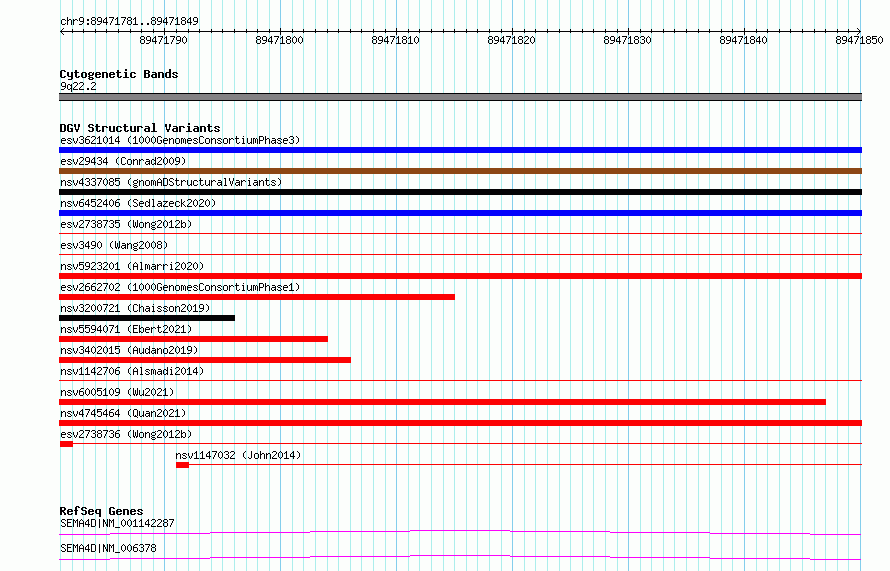The width and height of the screenshot is (890, 571).
Task: Click the black nsv3200721 variant bar
Action: (147, 318)
